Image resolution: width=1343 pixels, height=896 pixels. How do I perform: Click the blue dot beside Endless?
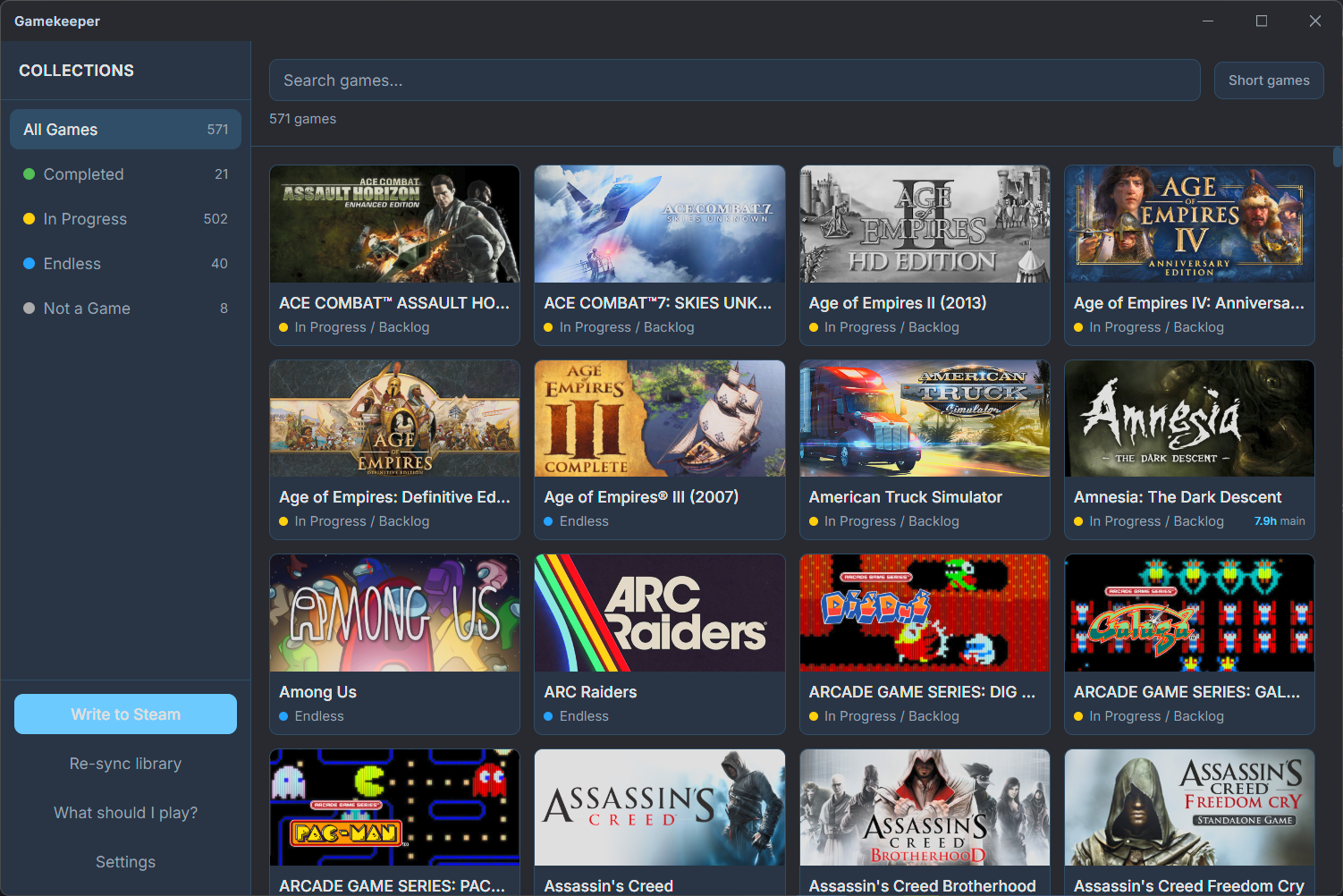point(29,264)
